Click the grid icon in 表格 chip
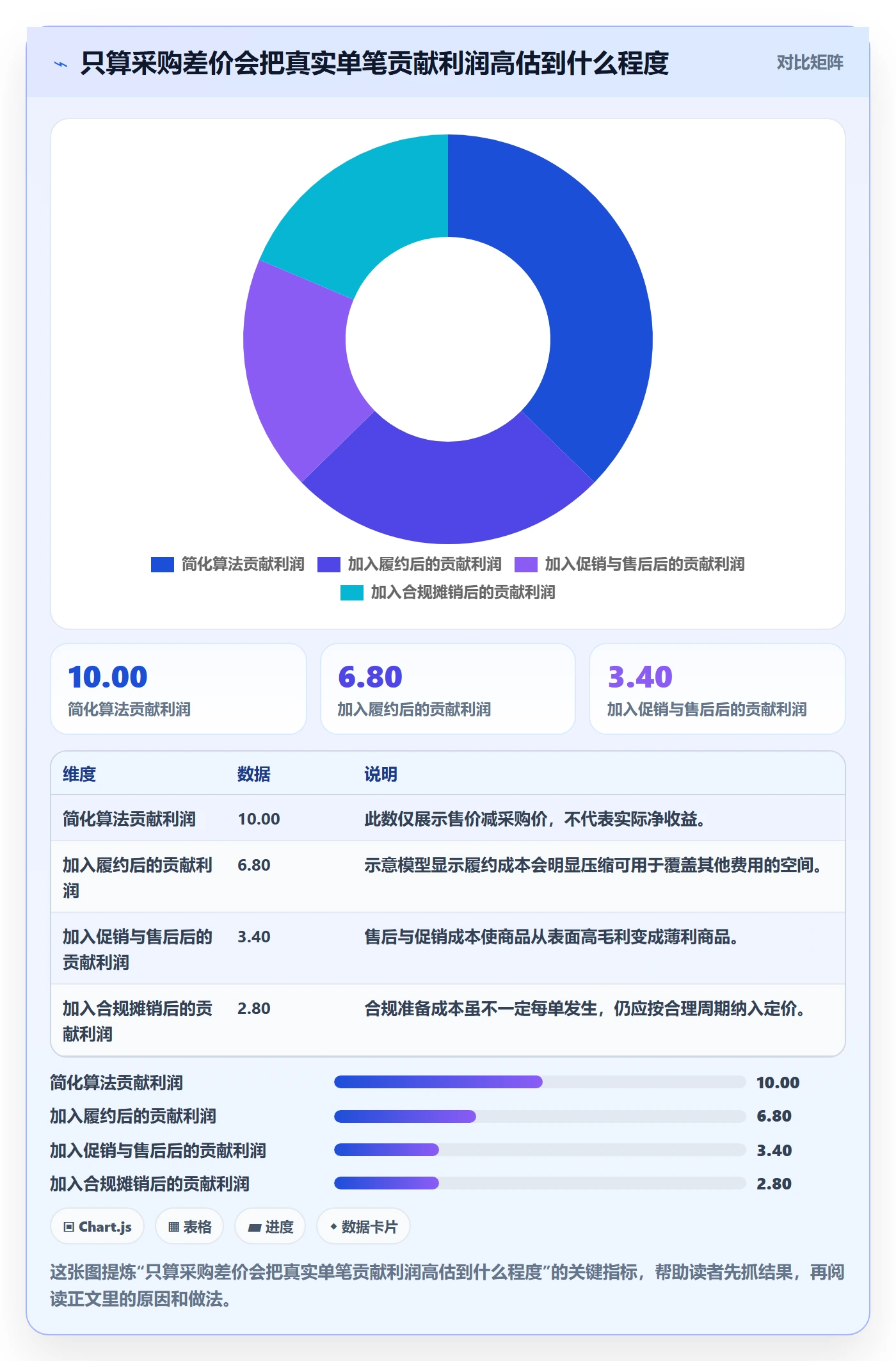Image resolution: width=896 pixels, height=1361 pixels. point(173,1227)
